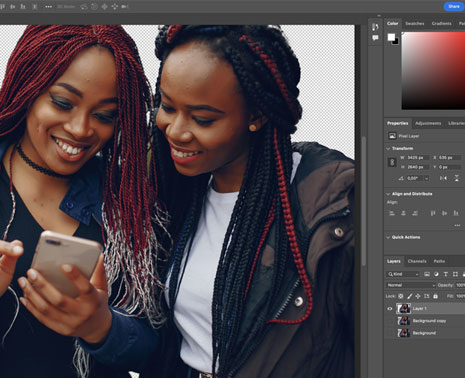The image size is (465, 378).
Task: Open the Normal blend mode dropdown
Action: pyautogui.click(x=411, y=285)
